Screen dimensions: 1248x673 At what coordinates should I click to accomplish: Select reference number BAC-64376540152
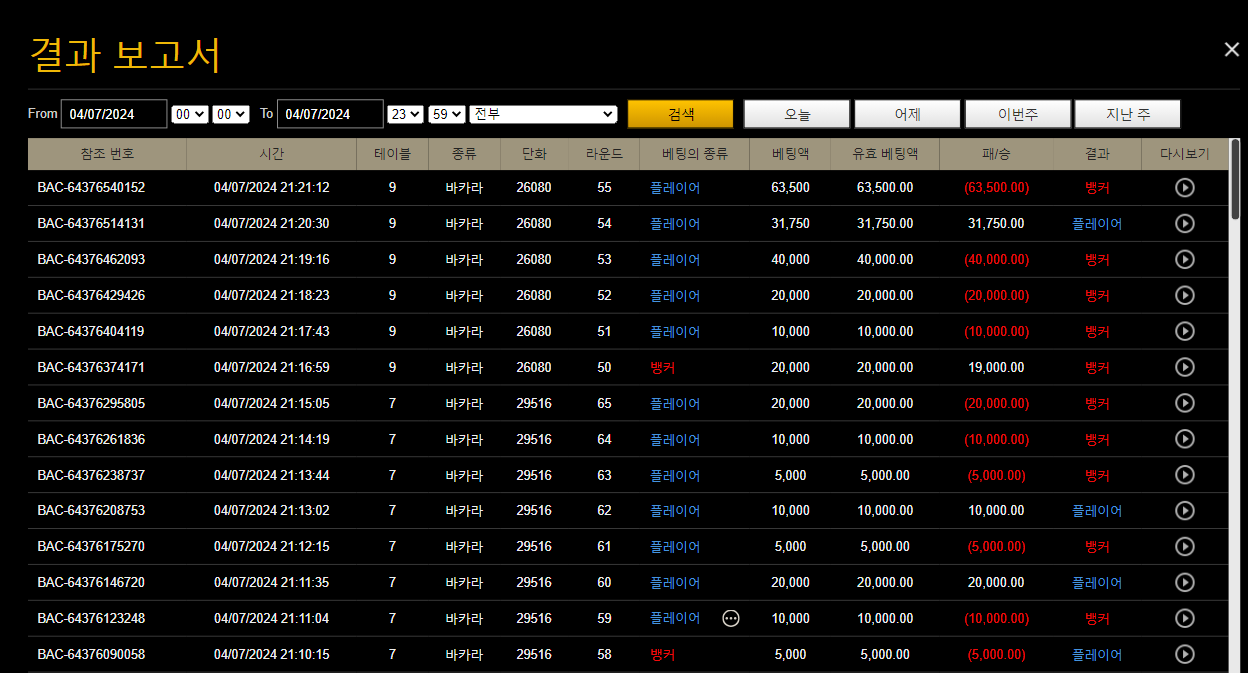(91, 188)
